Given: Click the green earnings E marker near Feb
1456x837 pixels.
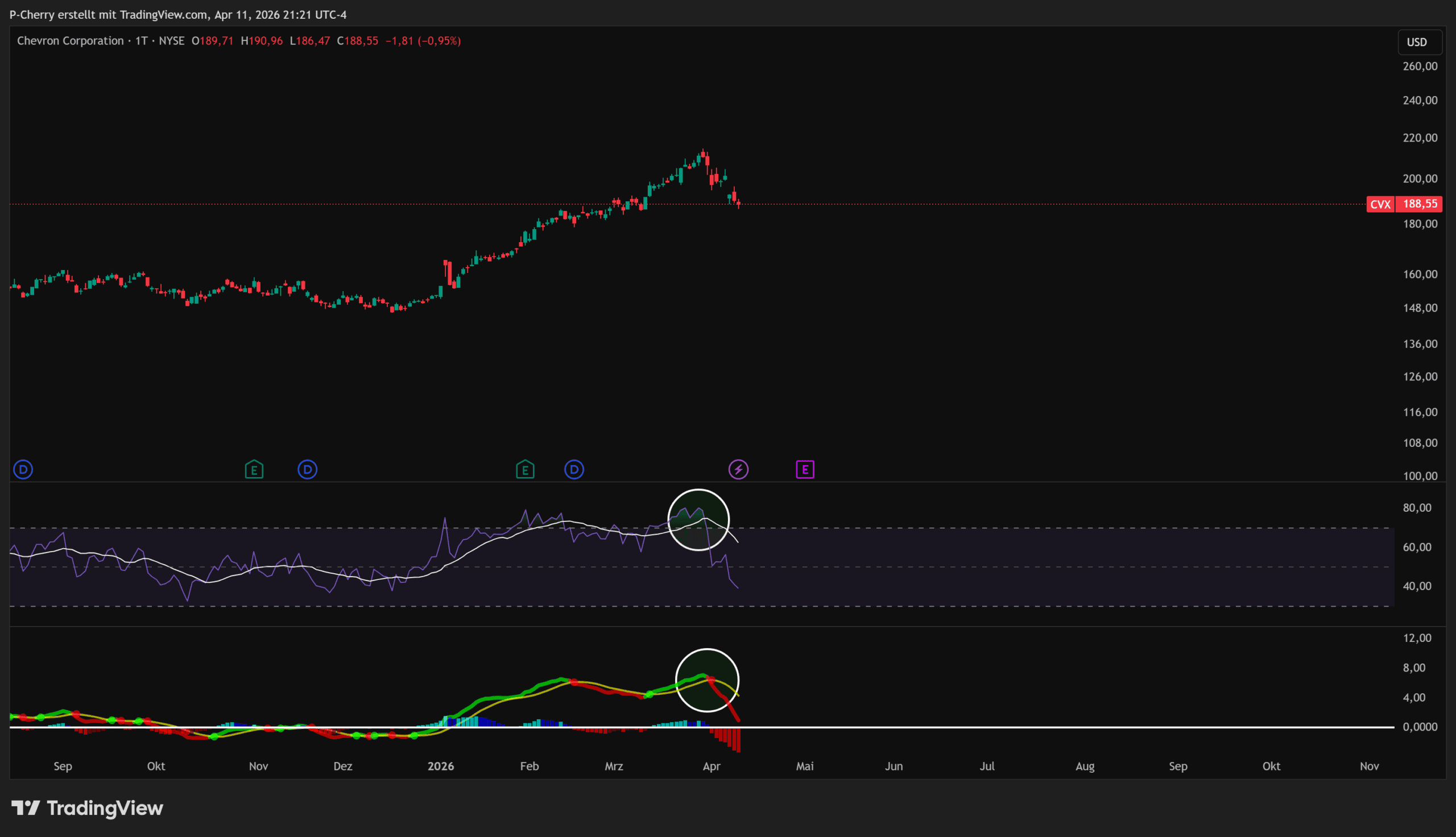Looking at the screenshot, I should (525, 470).
